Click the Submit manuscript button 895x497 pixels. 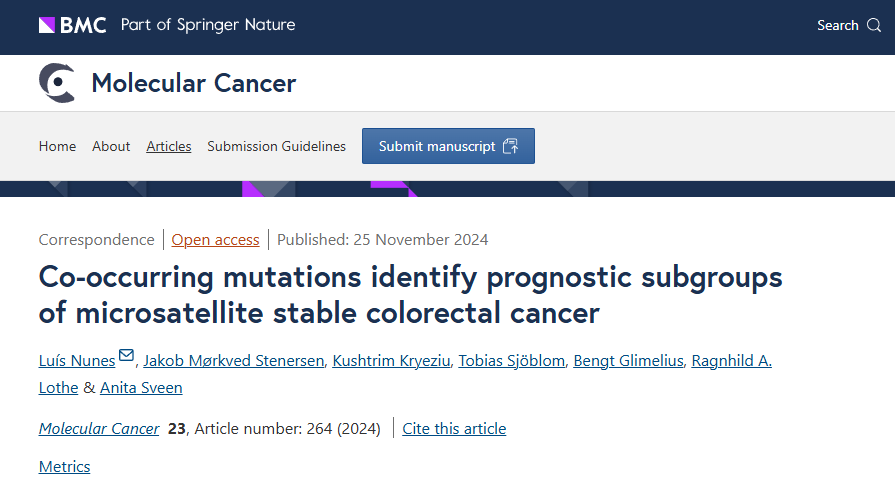(448, 146)
